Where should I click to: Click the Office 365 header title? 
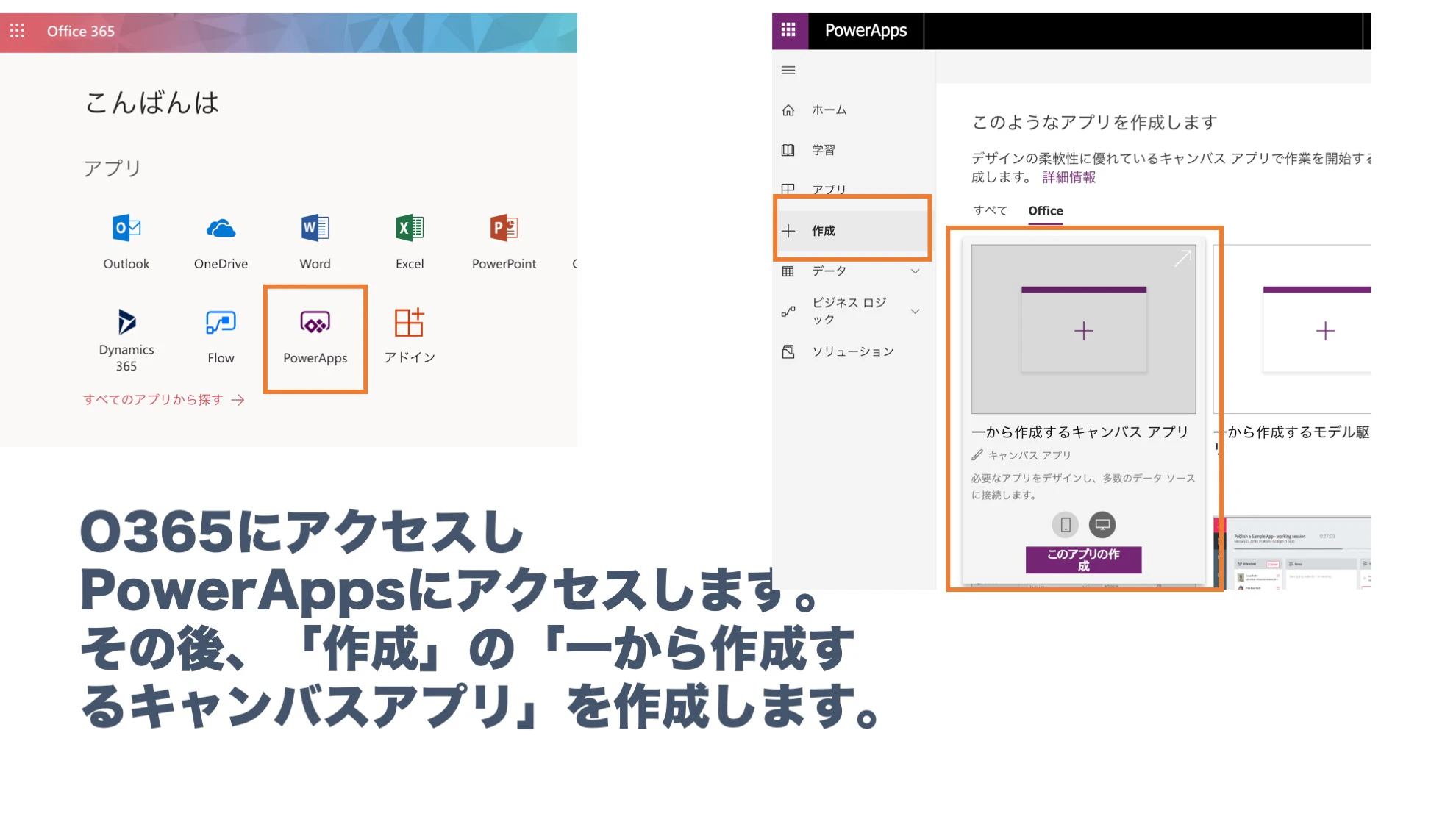[81, 31]
